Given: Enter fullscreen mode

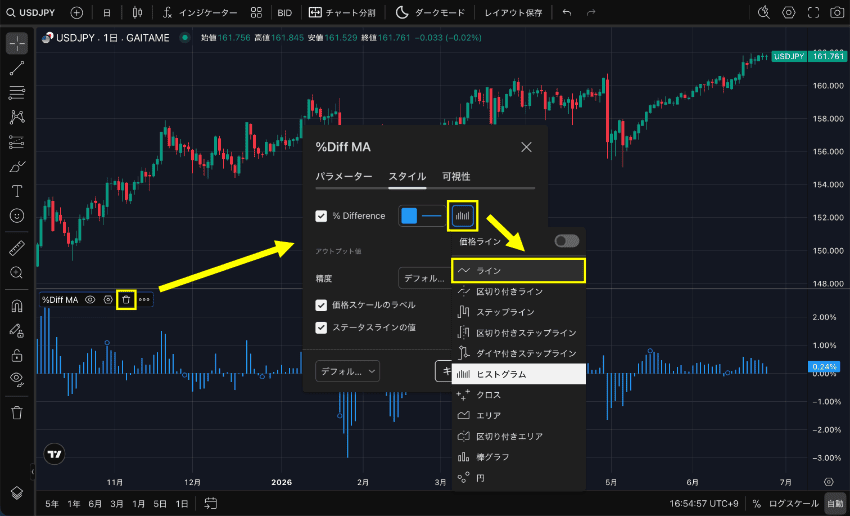Looking at the screenshot, I should (813, 12).
